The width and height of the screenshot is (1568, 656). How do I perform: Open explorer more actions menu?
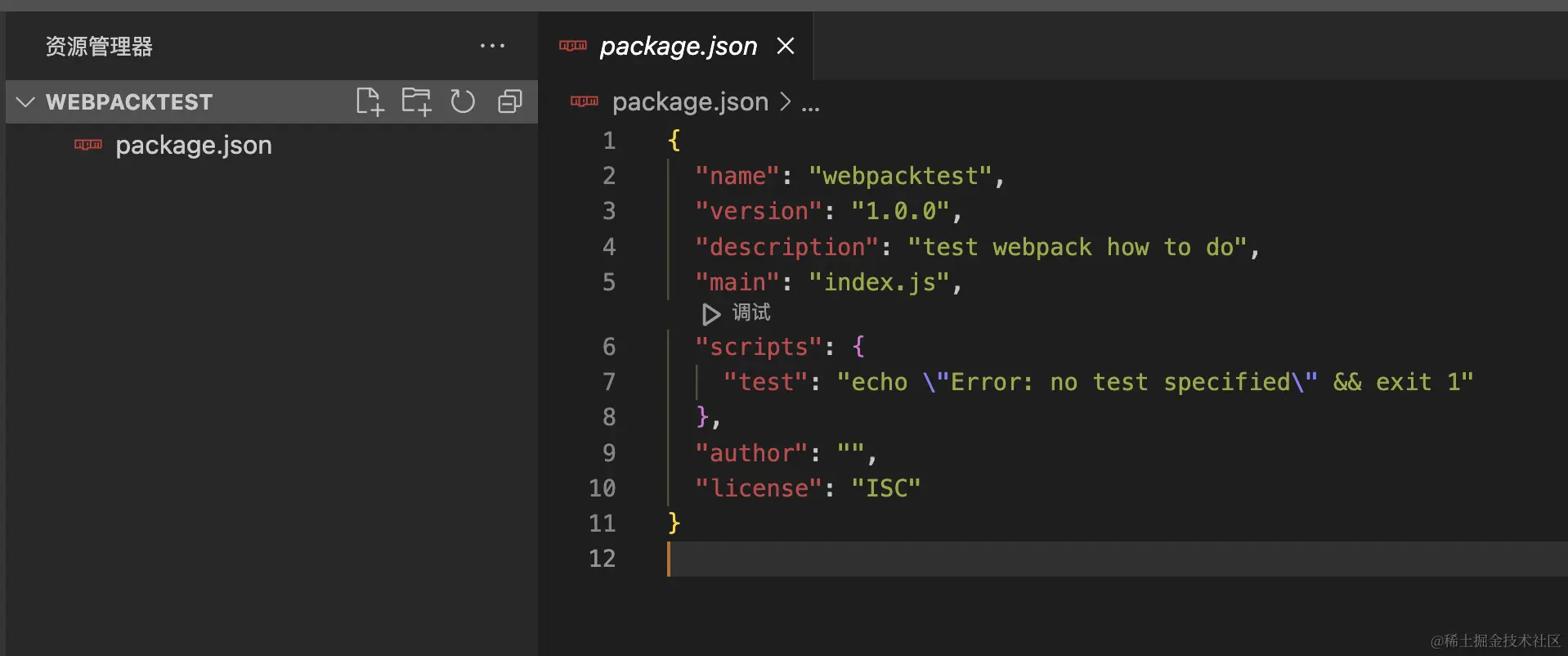tap(492, 46)
